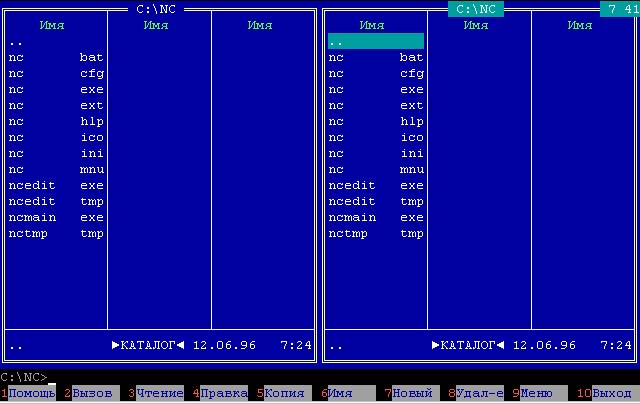Open the 9 Меню function key
The height and width of the screenshot is (404, 640).
(540, 393)
